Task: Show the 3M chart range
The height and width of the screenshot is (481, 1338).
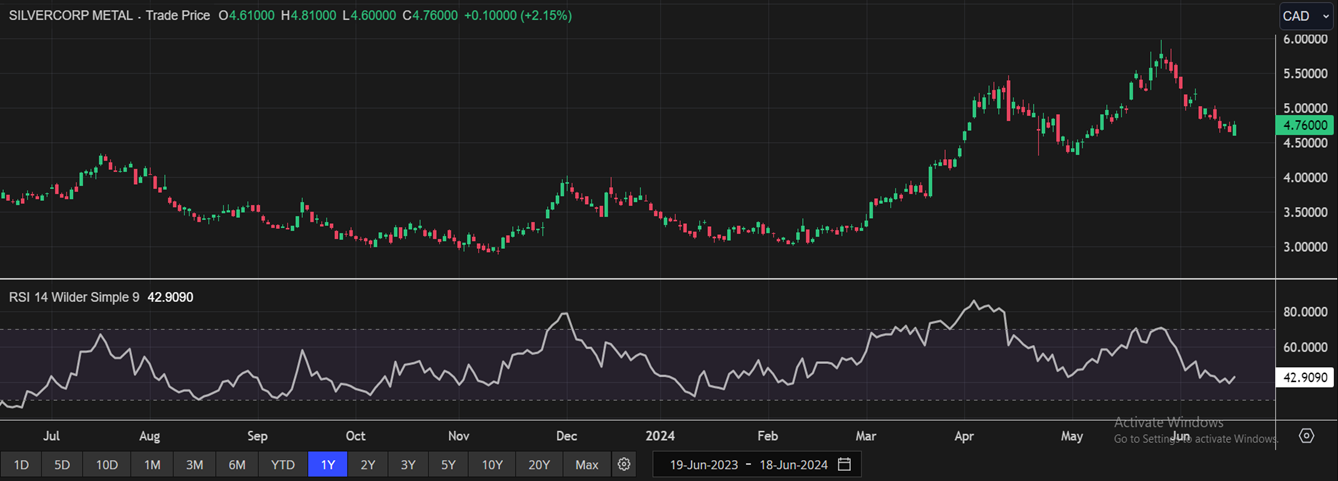Action: point(194,465)
